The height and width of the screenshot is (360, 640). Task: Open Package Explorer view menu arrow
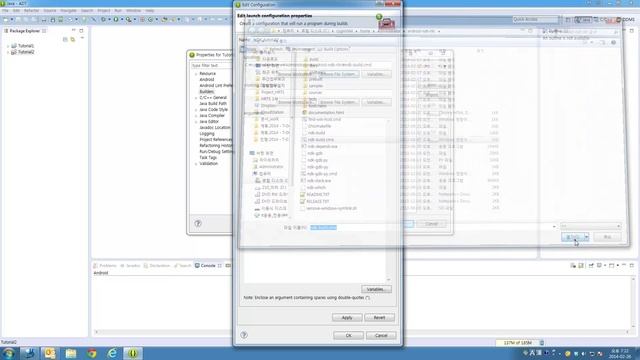click(x=82, y=38)
